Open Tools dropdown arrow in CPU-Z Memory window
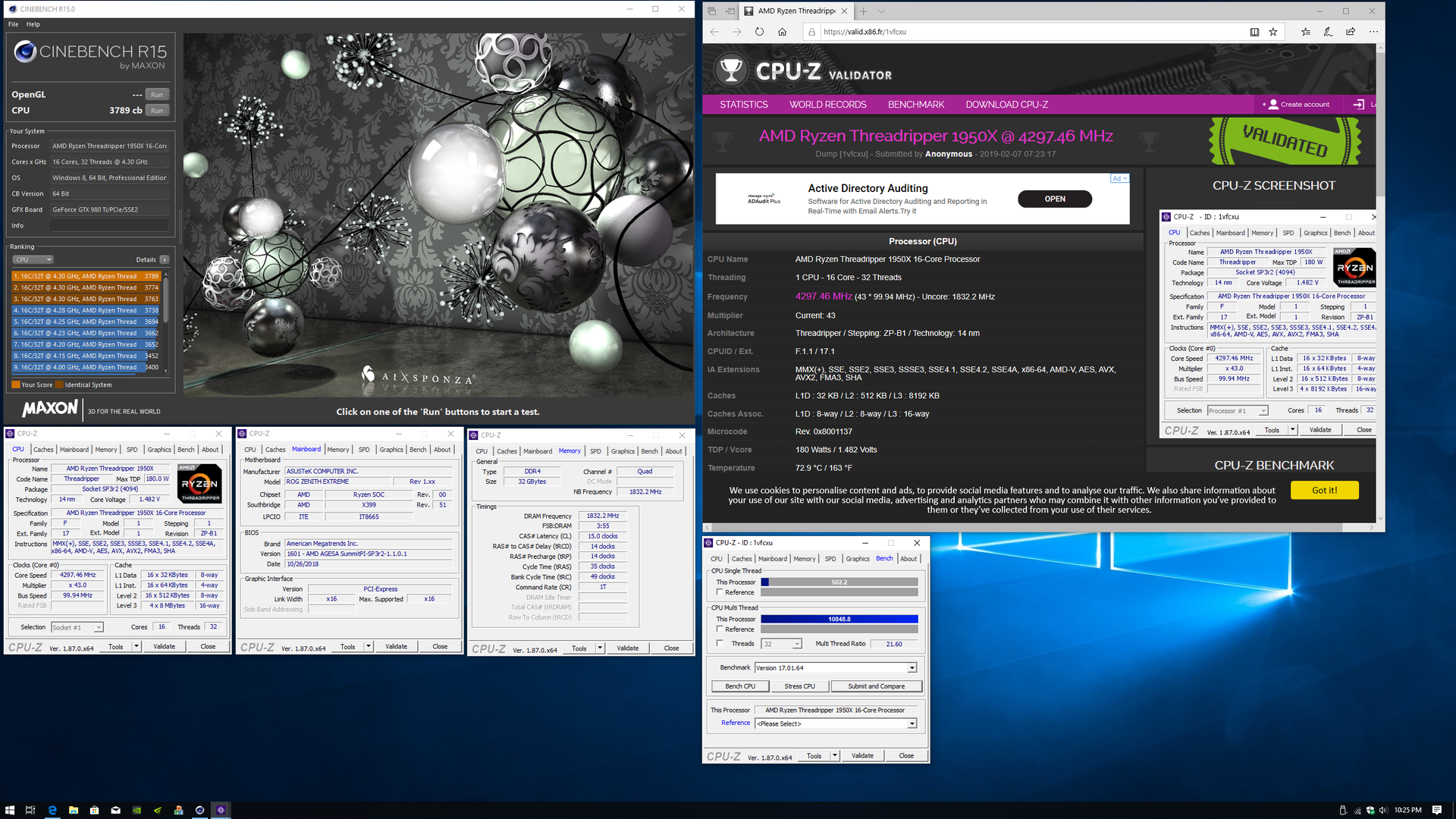1456x819 pixels. click(600, 648)
